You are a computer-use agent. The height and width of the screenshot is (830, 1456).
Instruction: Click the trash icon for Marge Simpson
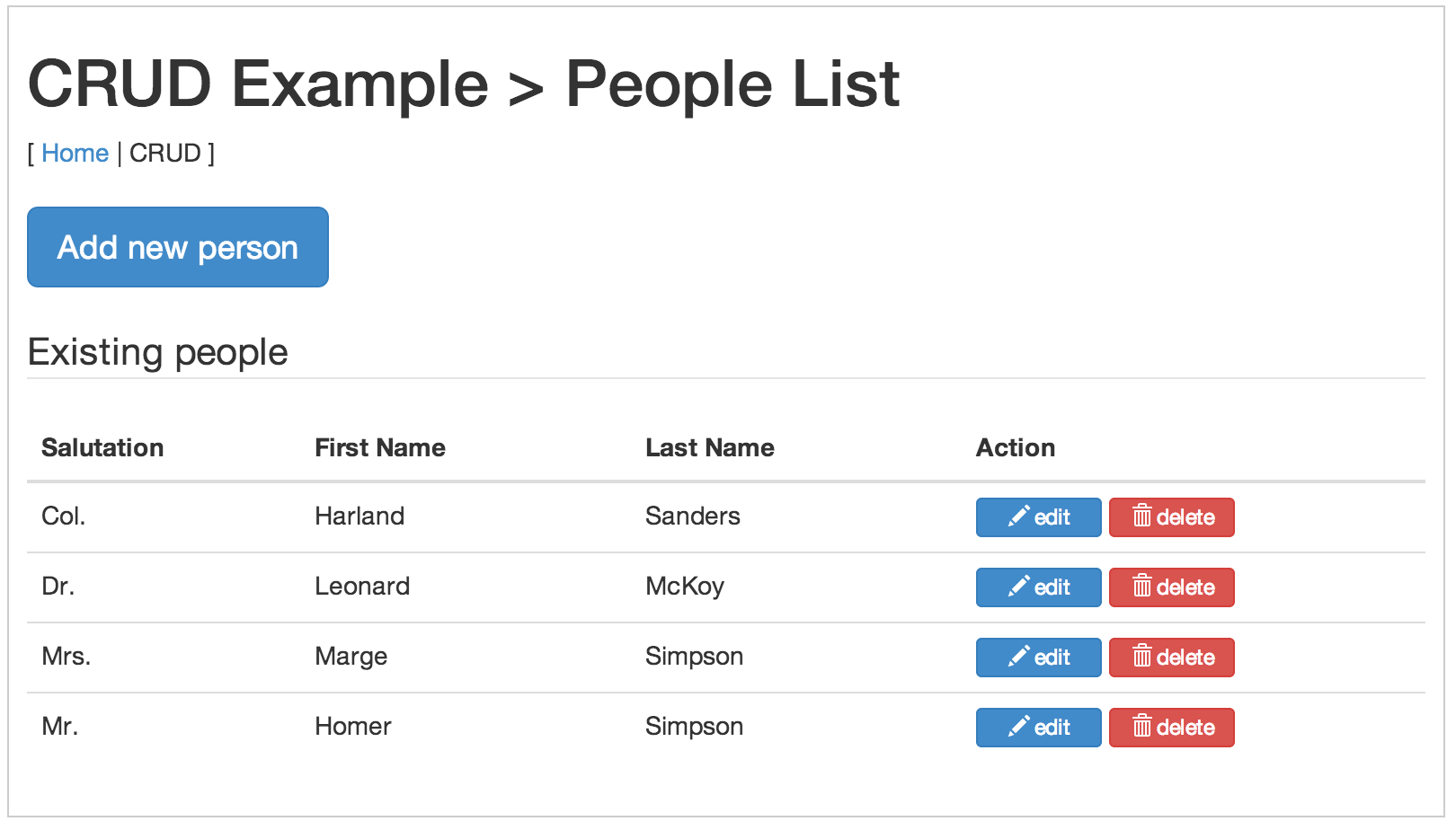[x=1141, y=657]
